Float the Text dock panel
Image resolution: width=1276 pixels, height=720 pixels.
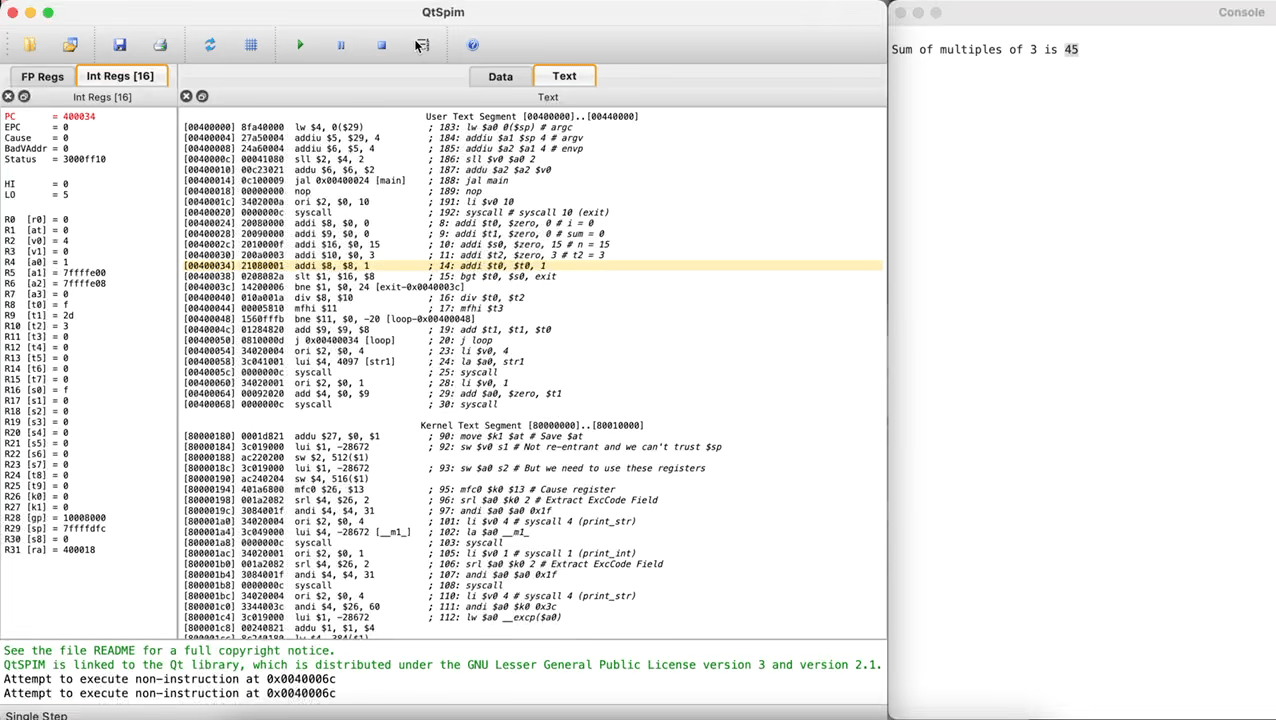pos(202,97)
